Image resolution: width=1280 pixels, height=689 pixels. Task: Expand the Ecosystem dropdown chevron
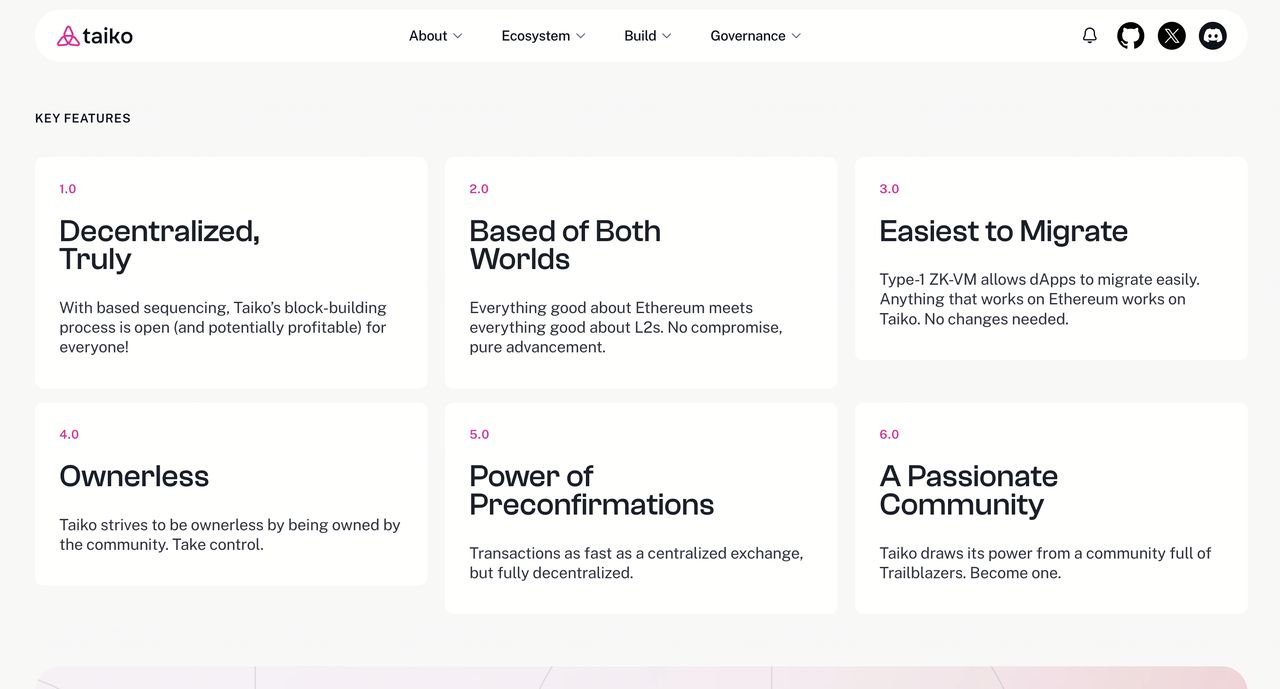[x=581, y=36]
